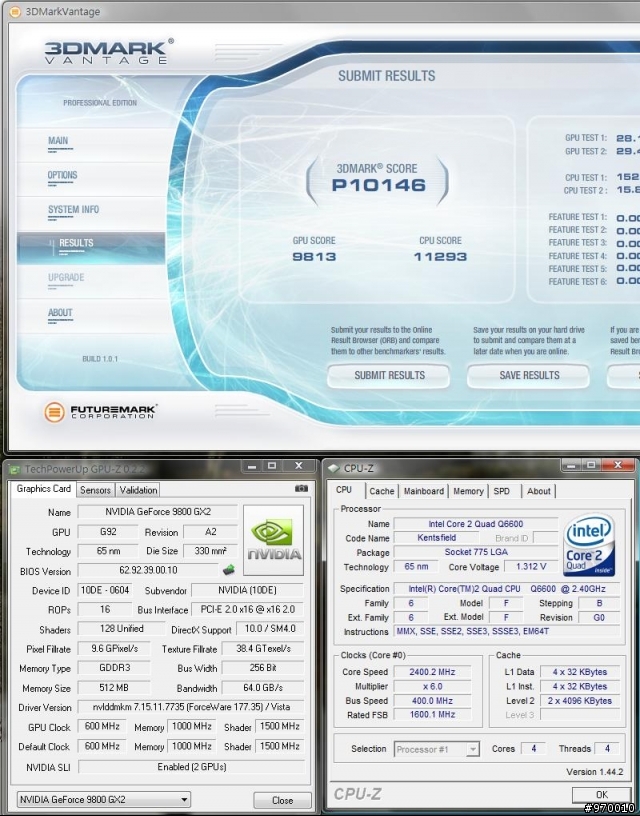Image resolution: width=640 pixels, height=816 pixels.
Task: Click the CPU-Z title bar icon
Action: click(333, 468)
